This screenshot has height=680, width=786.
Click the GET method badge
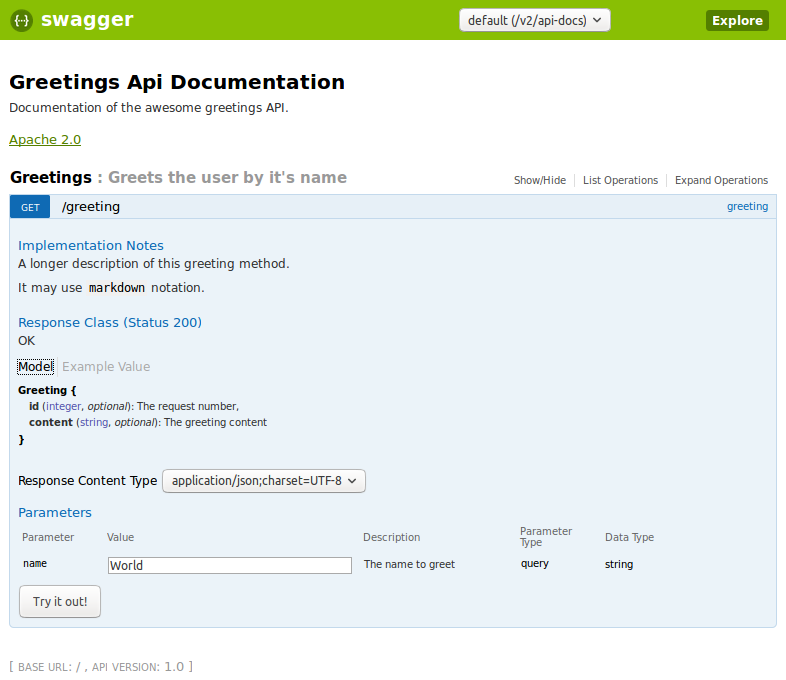click(x=30, y=207)
